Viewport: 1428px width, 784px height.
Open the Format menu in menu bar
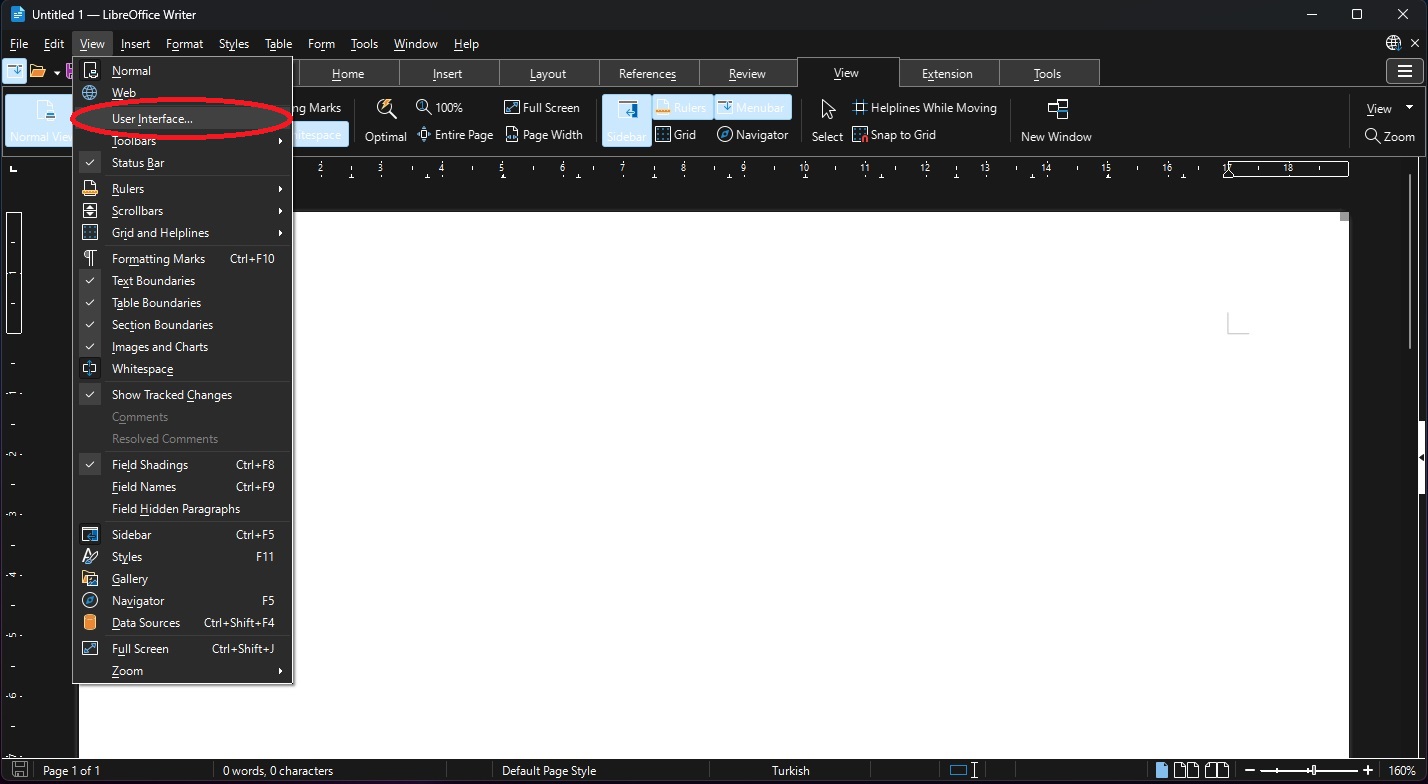point(184,44)
